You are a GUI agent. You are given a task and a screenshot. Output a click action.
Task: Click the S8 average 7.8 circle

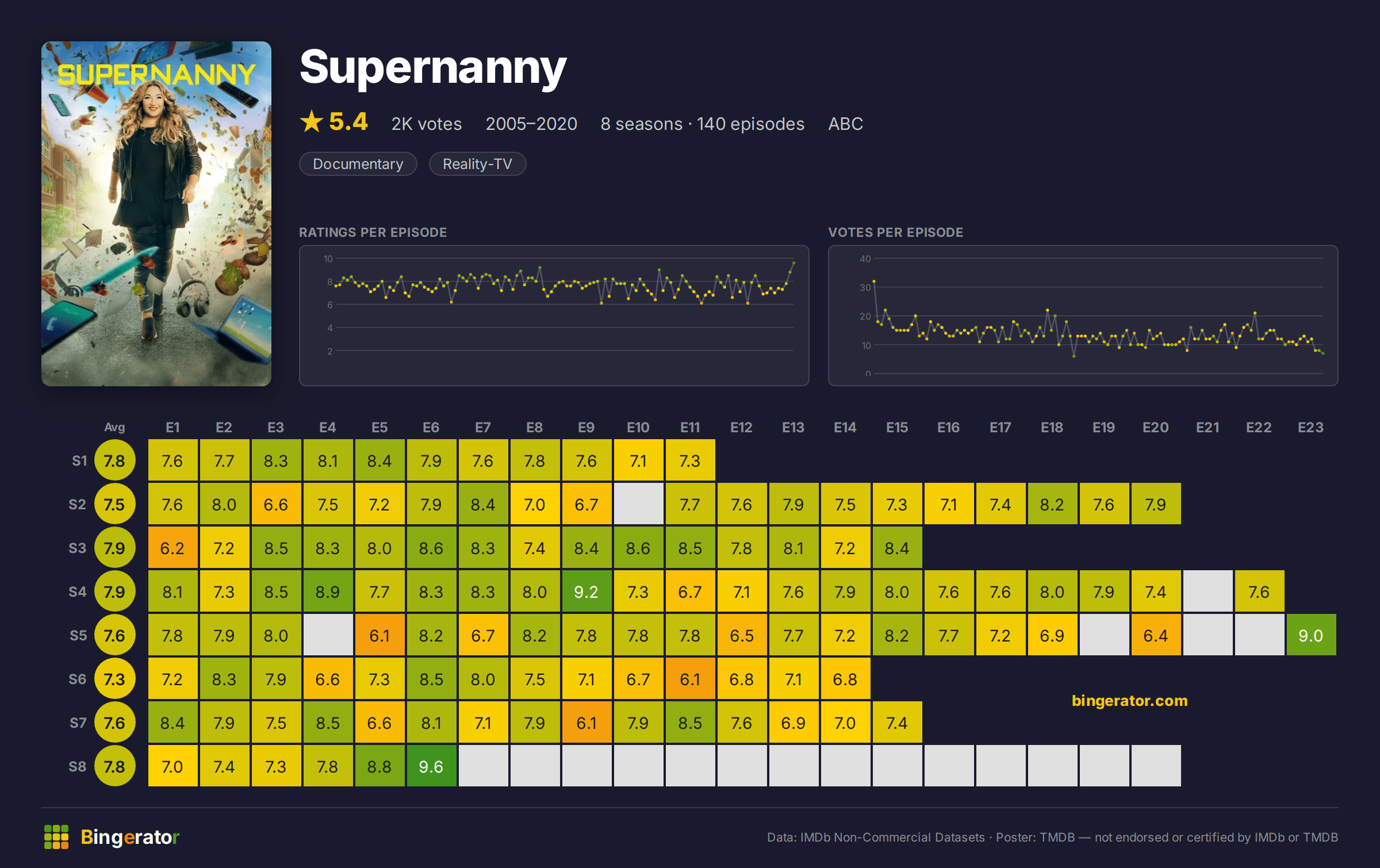(114, 766)
